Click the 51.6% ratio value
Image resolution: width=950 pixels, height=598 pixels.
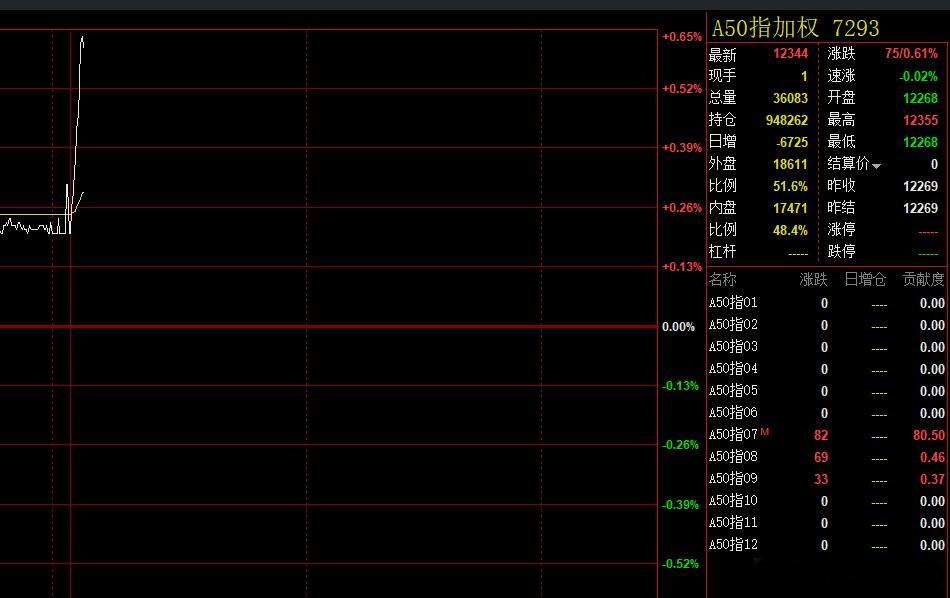[791, 186]
